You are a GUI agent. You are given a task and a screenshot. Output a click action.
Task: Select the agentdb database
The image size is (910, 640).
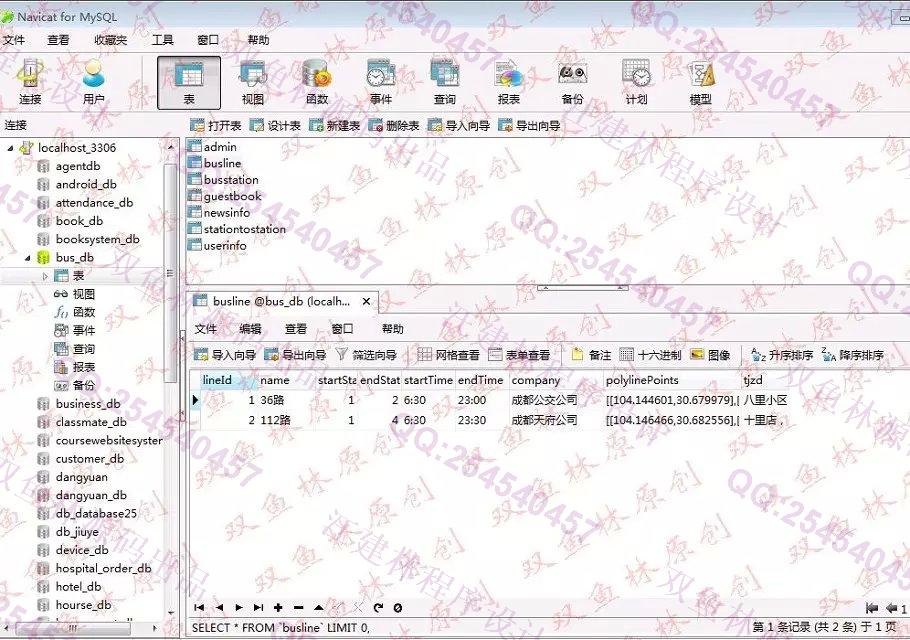tap(69, 167)
